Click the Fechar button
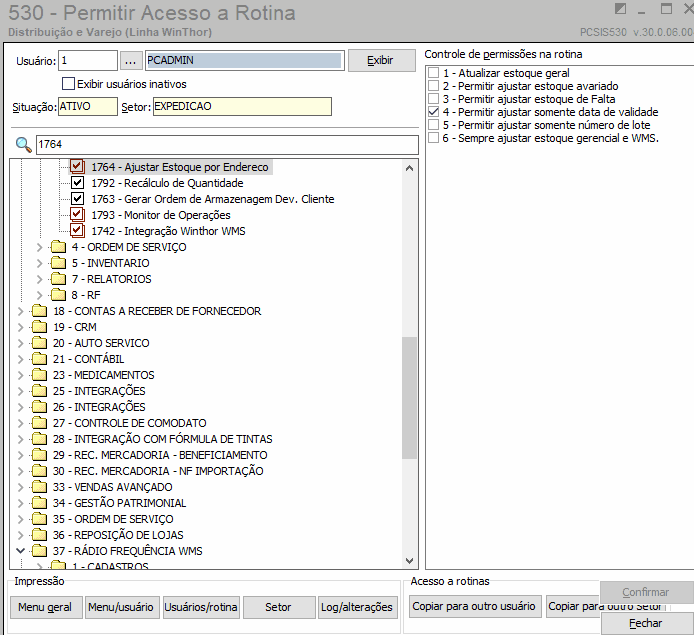The width and height of the screenshot is (694, 635). pyautogui.click(x=646, y=623)
